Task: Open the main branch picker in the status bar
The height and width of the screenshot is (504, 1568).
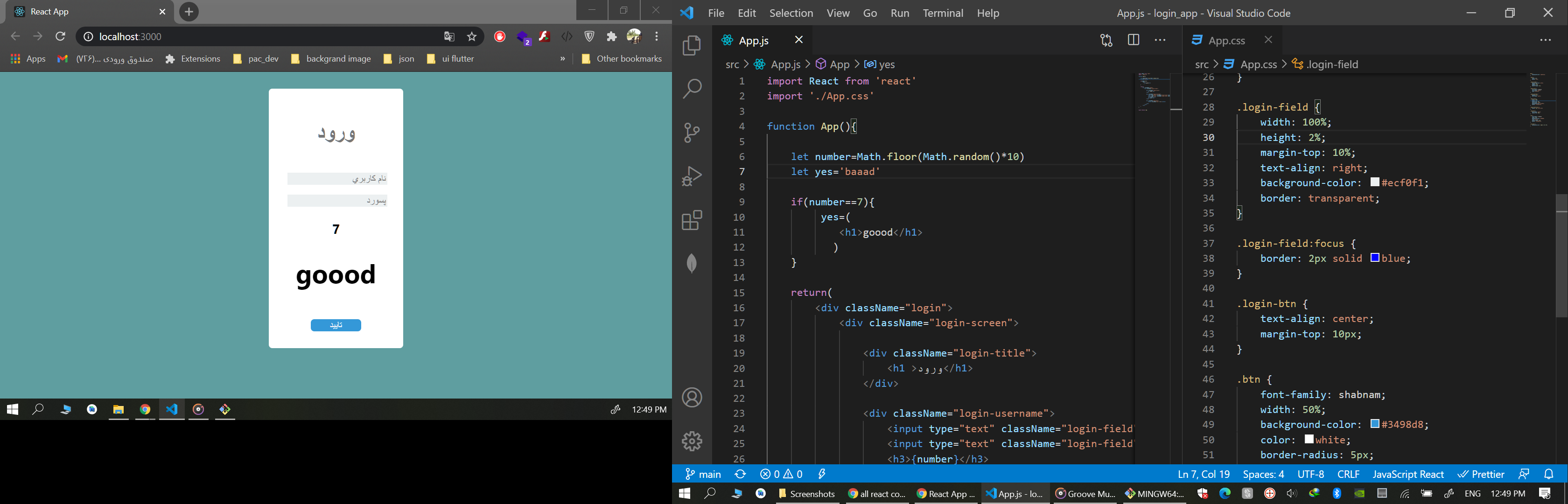Action: point(703,474)
